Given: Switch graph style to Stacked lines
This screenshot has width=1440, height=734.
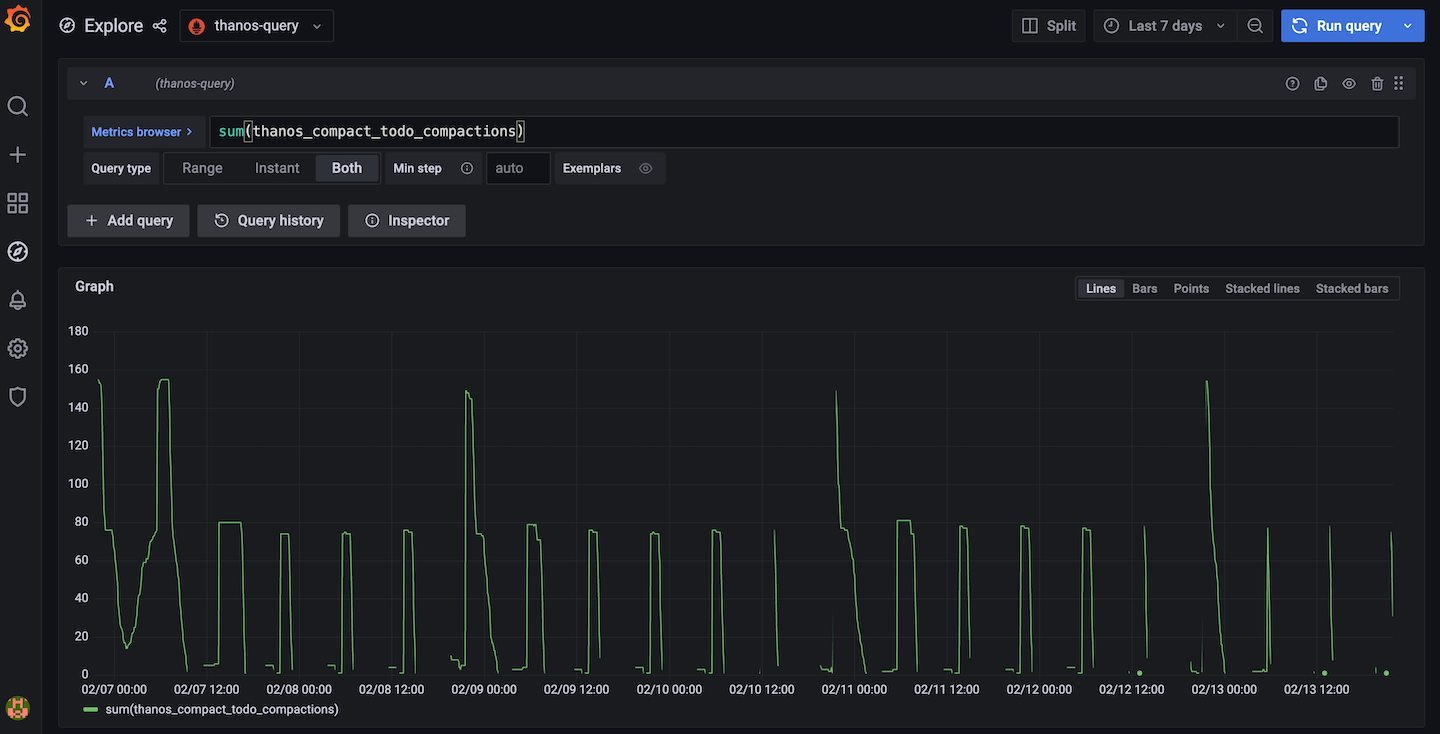Looking at the screenshot, I should (1262, 288).
